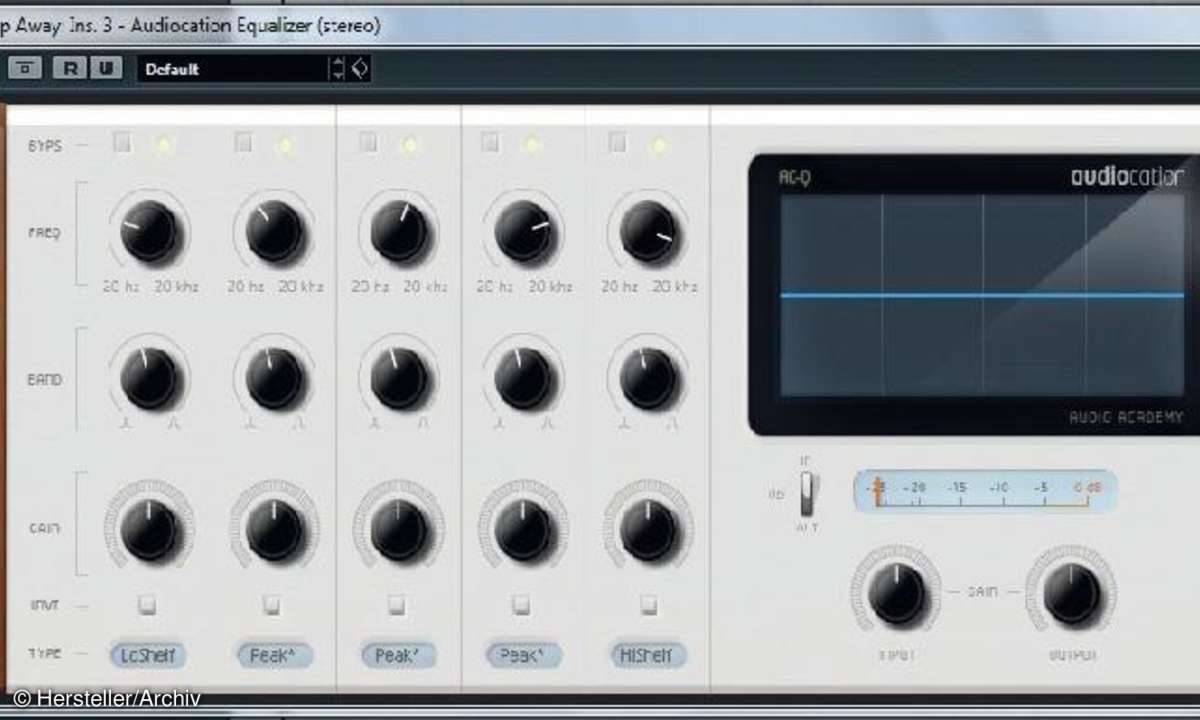The width and height of the screenshot is (1200, 720).
Task: Click the audiocation logo in the display
Action: point(1127,178)
